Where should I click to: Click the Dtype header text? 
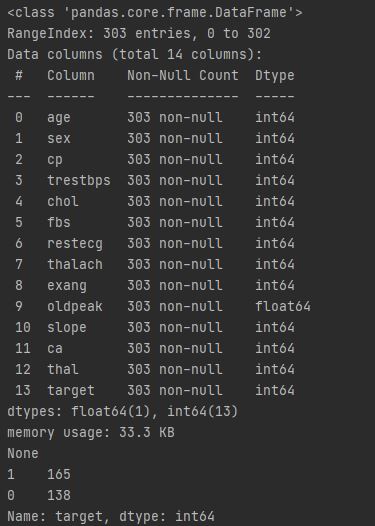(275, 76)
